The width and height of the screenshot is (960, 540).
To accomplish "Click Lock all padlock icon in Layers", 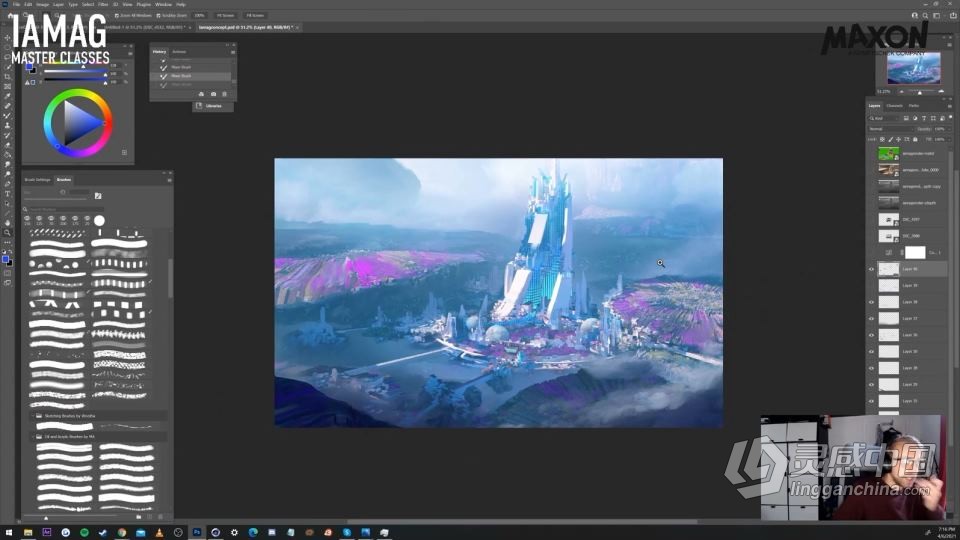I will [x=915, y=140].
